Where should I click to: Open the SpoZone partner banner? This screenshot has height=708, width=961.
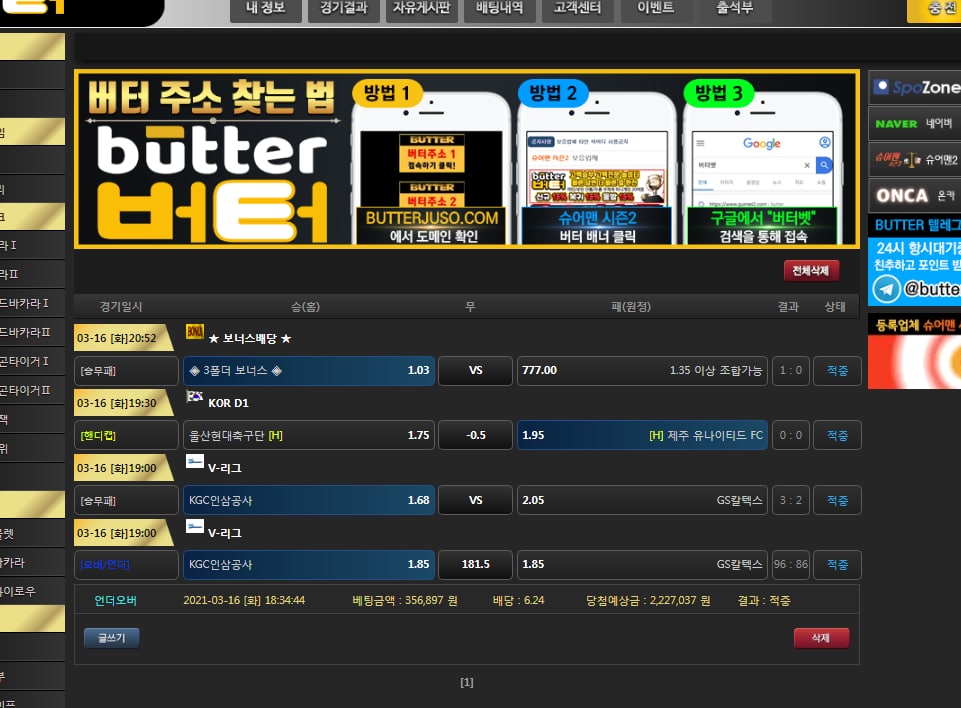914,87
